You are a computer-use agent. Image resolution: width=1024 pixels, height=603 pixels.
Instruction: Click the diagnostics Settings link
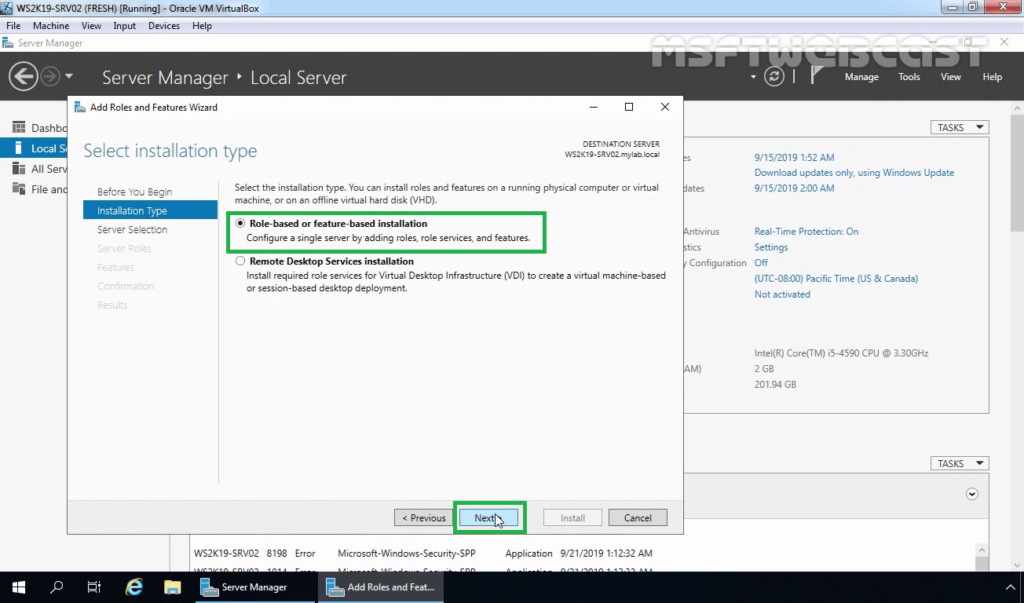pyautogui.click(x=771, y=247)
